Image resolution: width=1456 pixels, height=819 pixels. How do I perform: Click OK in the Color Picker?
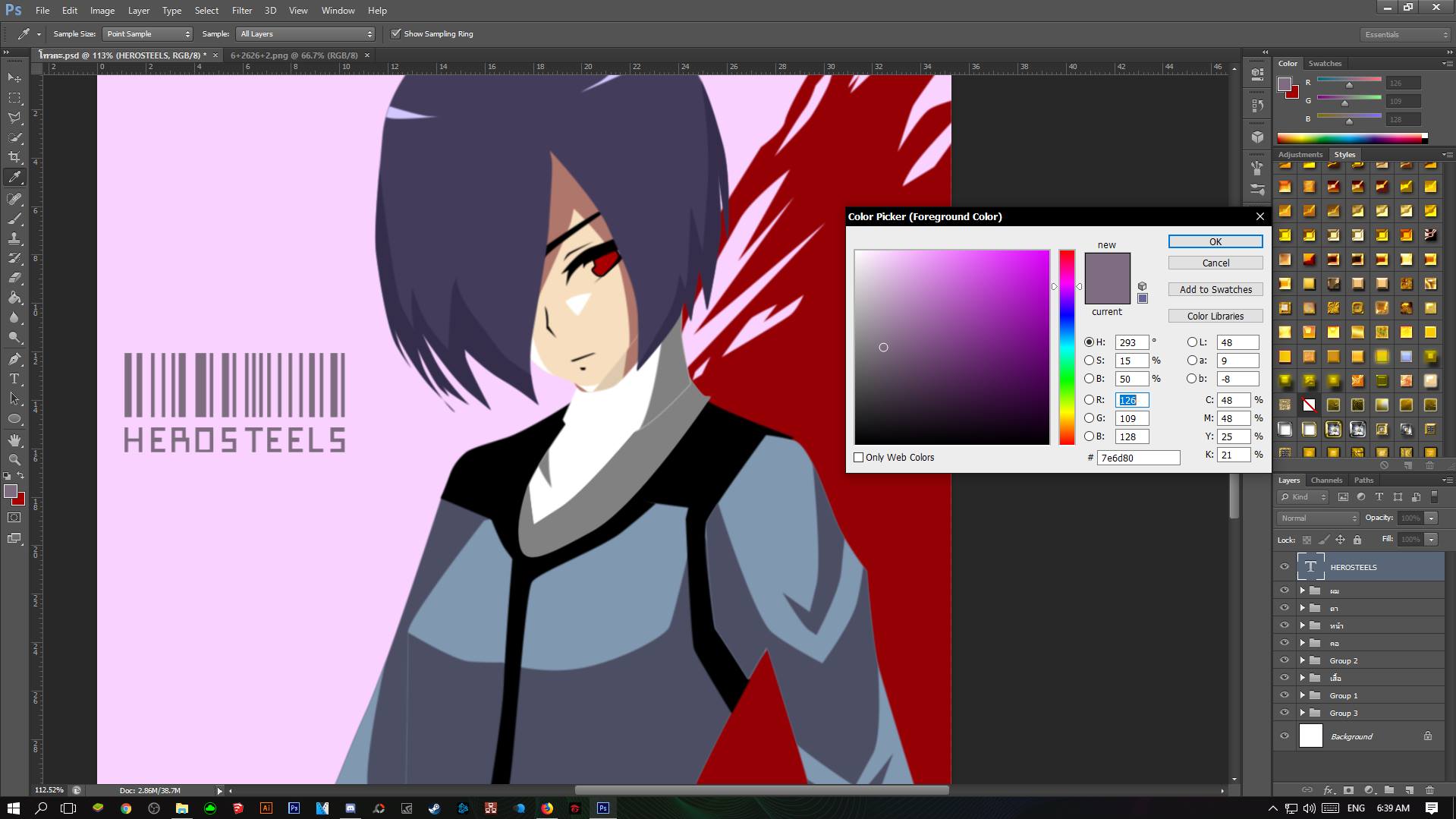click(x=1215, y=241)
